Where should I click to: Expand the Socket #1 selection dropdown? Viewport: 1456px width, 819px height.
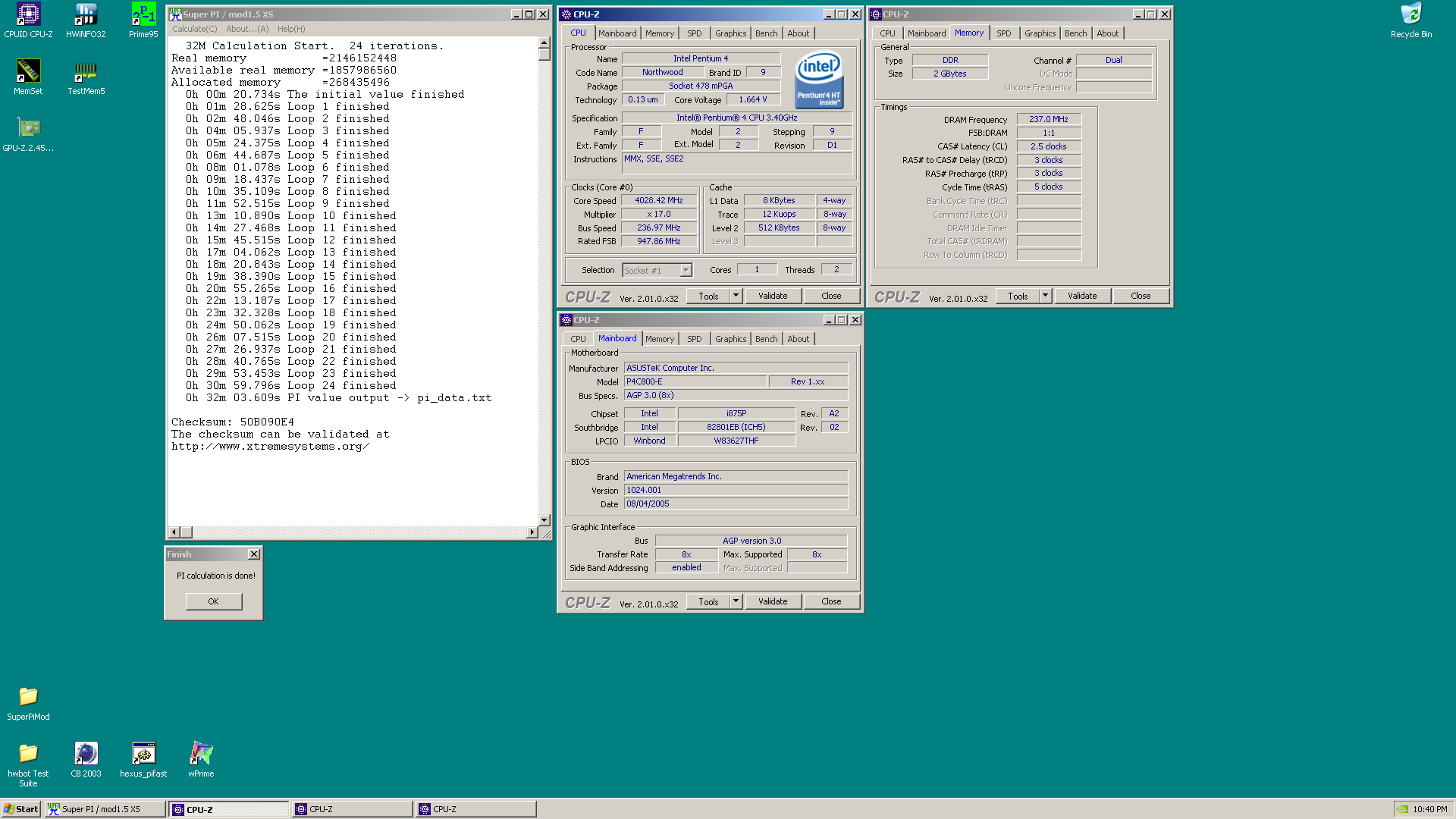click(x=686, y=271)
